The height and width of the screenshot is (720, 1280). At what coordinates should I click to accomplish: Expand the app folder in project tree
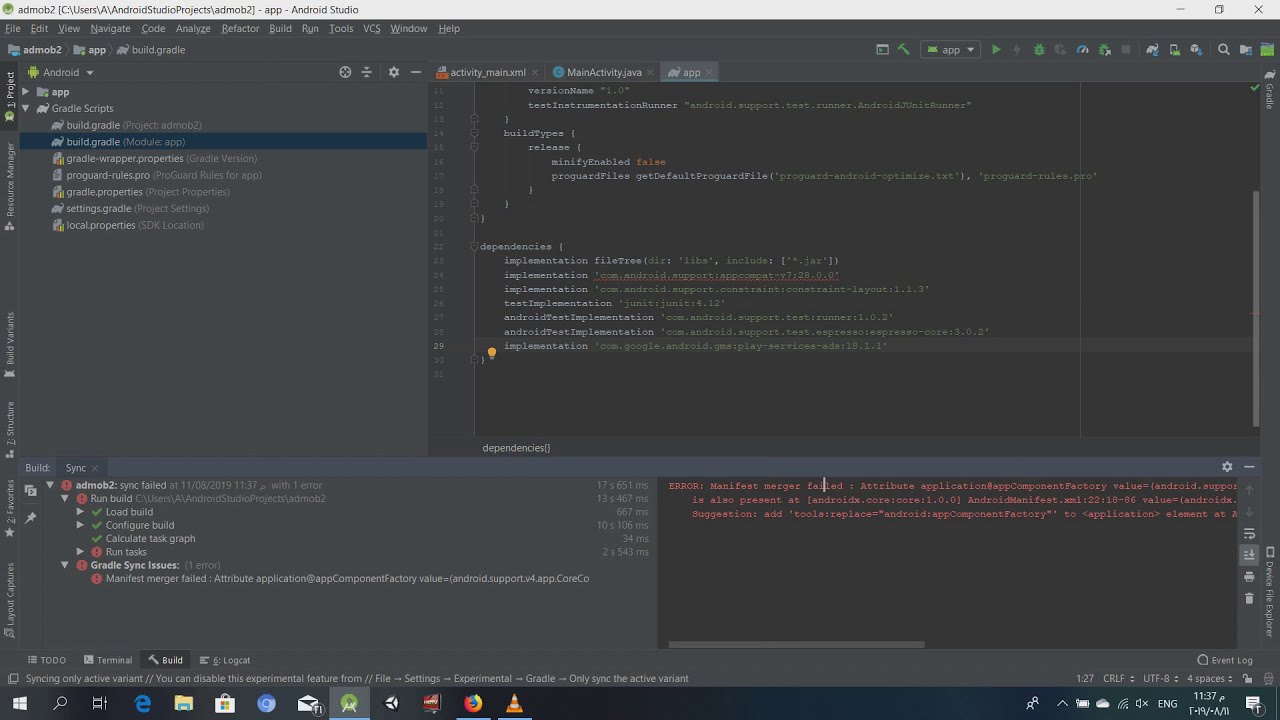[x=26, y=92]
